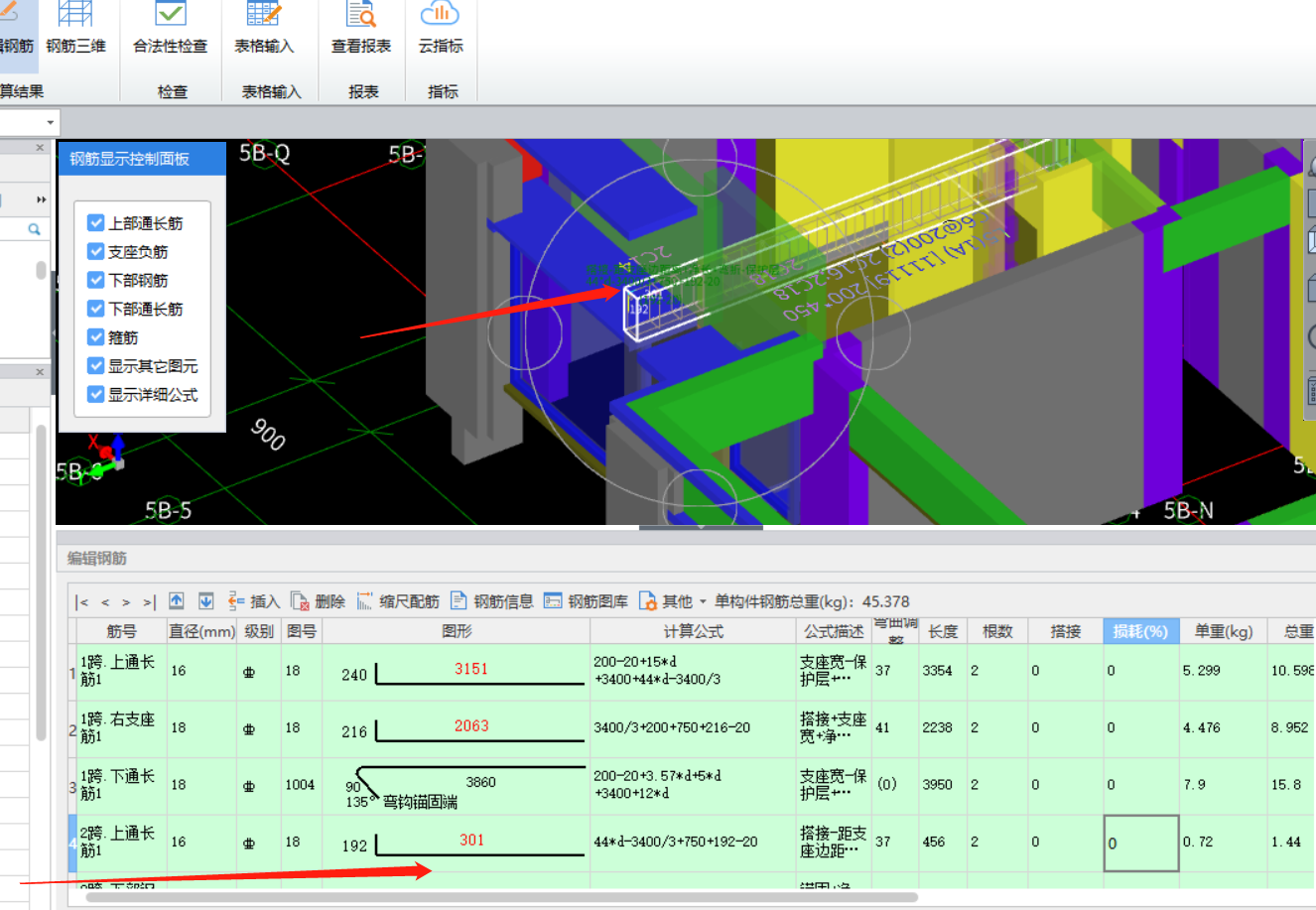
Task: Open the dropdown below the ribbon
Action: (51, 122)
